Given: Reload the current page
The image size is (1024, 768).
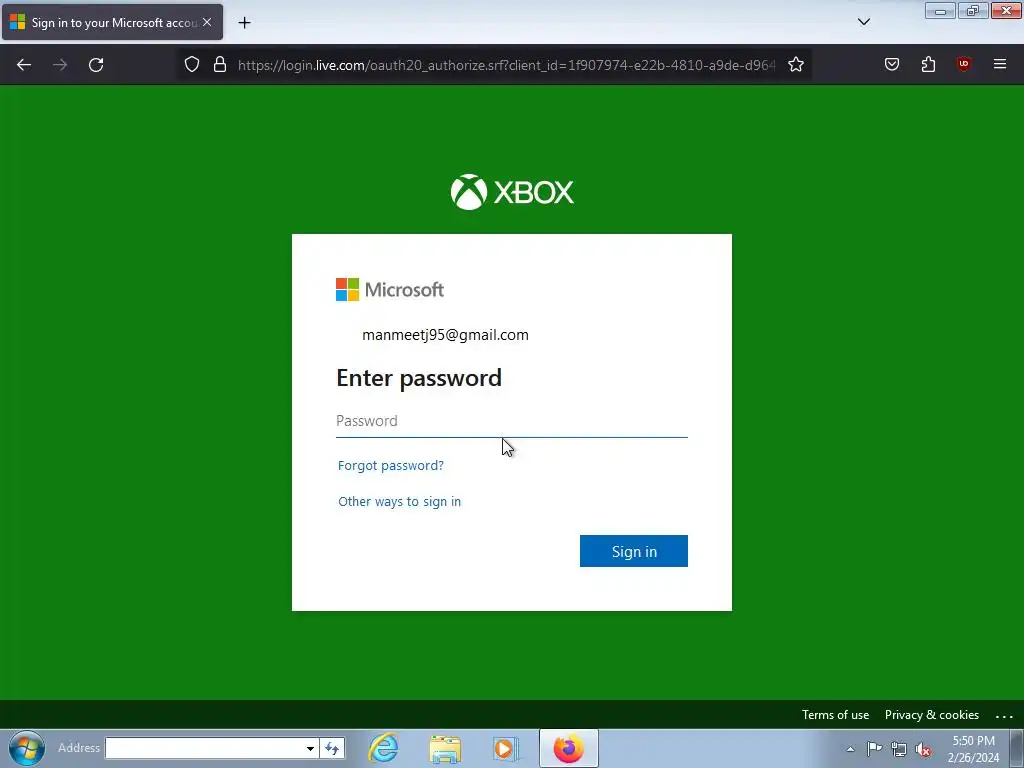Looking at the screenshot, I should pos(96,65).
